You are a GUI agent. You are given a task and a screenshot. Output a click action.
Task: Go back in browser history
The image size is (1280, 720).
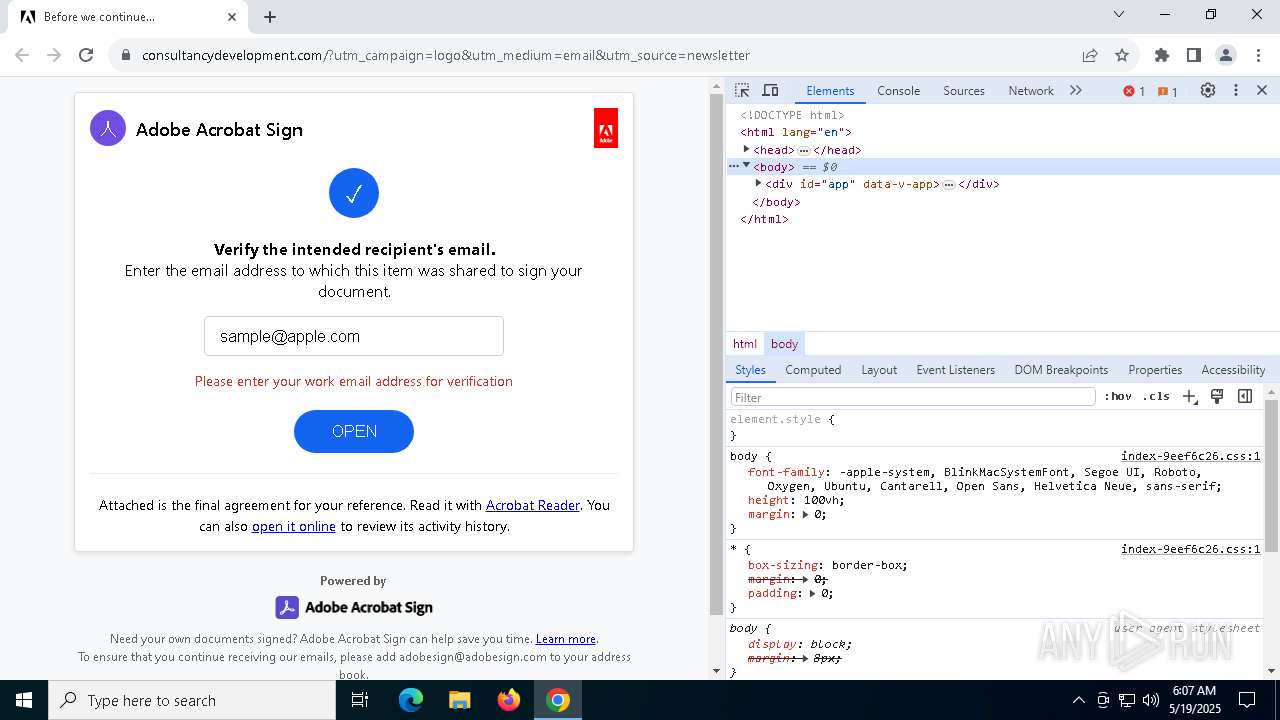22,55
